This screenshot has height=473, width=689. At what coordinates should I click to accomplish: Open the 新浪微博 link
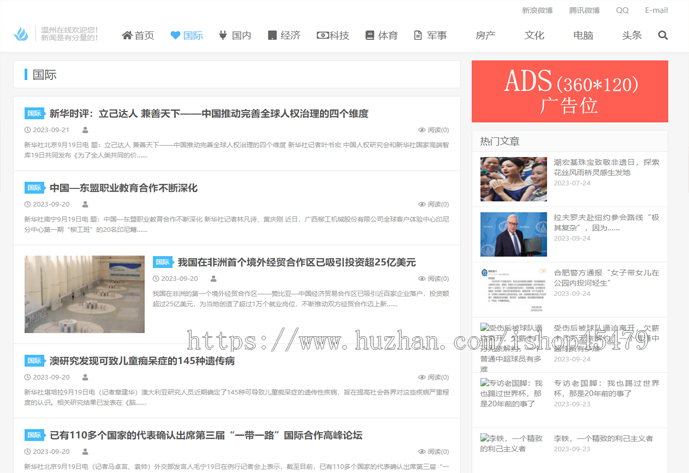(x=537, y=10)
